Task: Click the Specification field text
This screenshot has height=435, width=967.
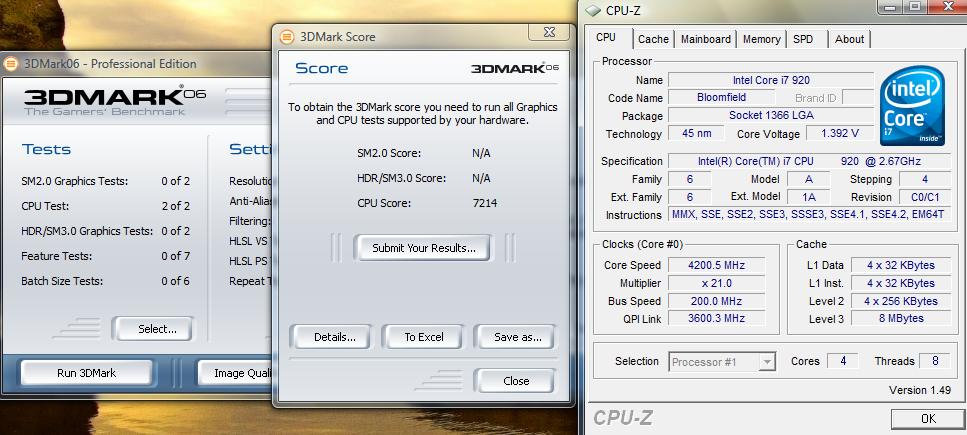Action: (x=809, y=161)
